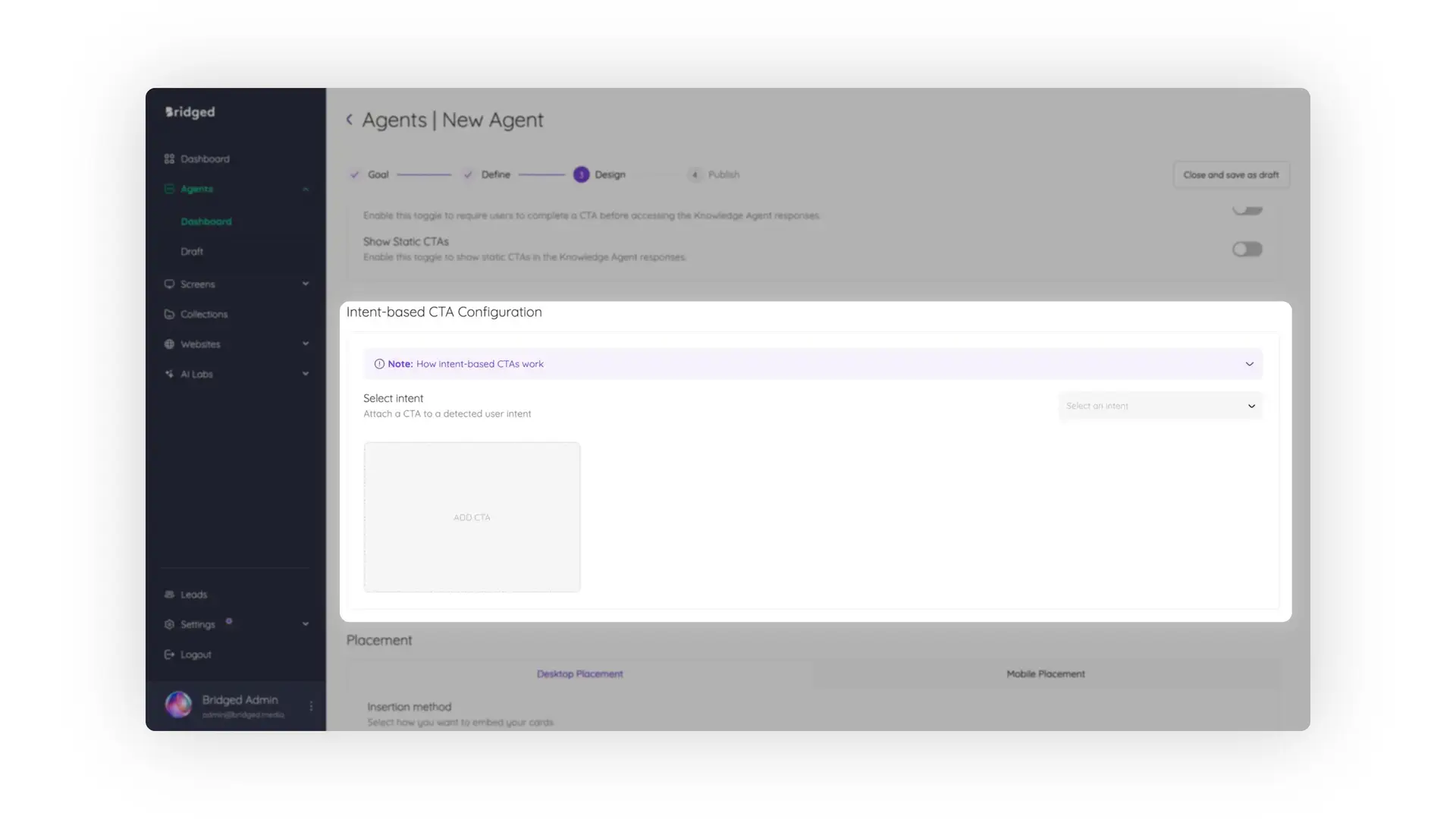Toggle the CTA completion requirement switch
This screenshot has height=819, width=1456.
coord(1247,210)
